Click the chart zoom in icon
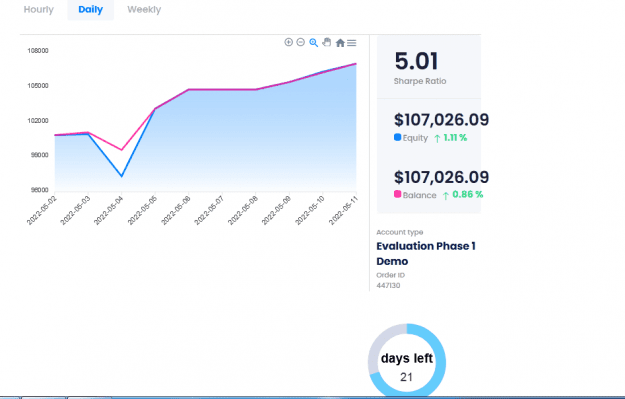The height and width of the screenshot is (399, 625). pos(289,42)
